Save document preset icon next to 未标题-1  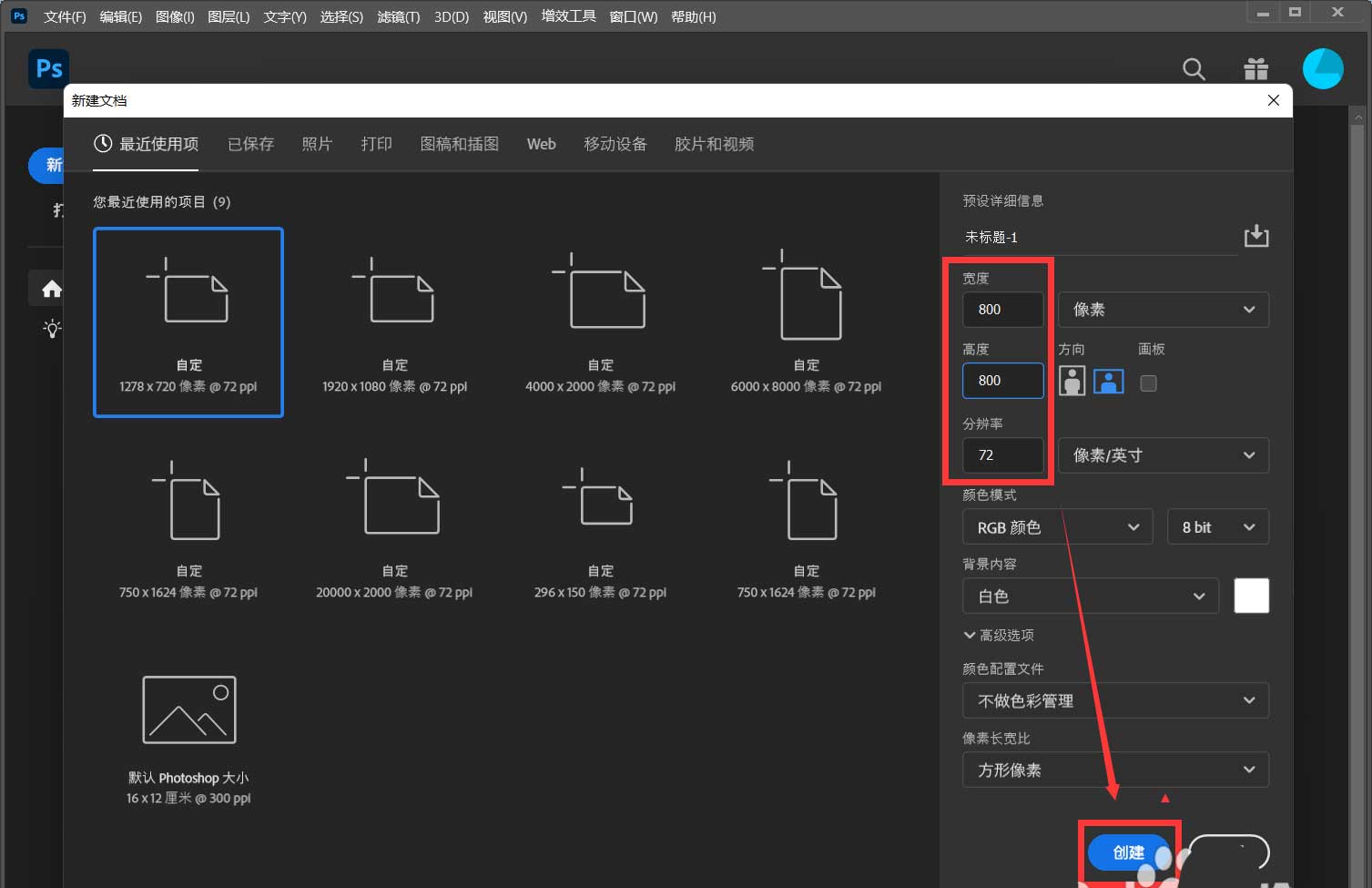[1256, 236]
